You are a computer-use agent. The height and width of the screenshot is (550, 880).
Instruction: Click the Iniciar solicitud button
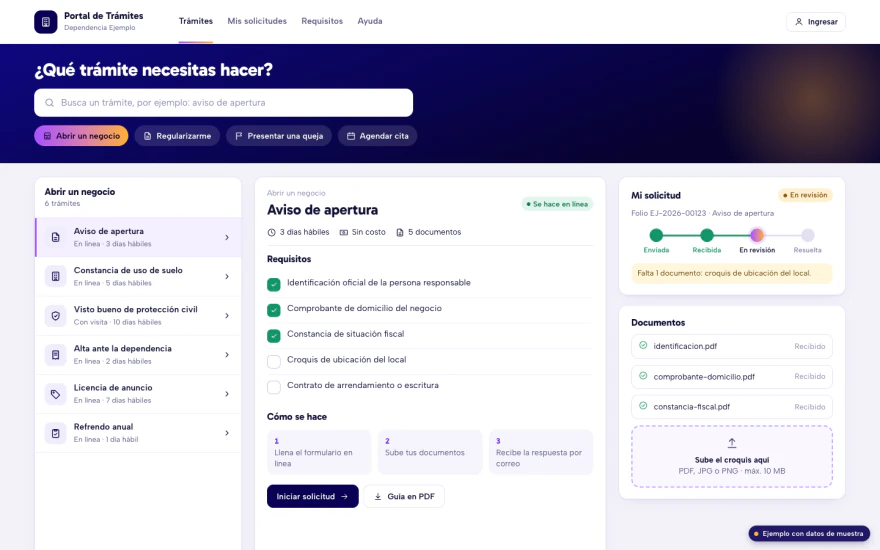click(313, 497)
